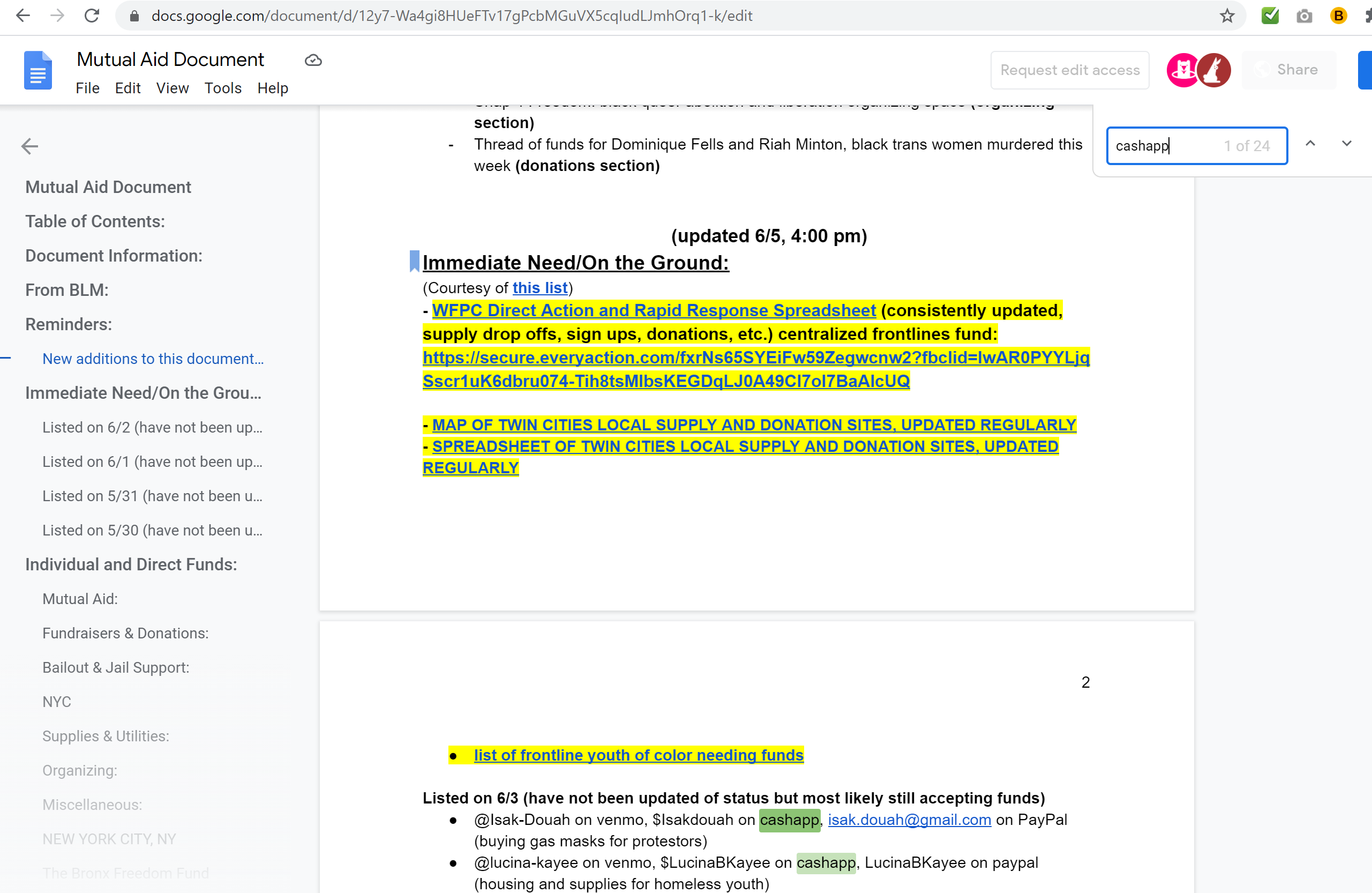Open the green checkmark browser extension
Image resolution: width=1372 pixels, height=893 pixels.
point(1270,16)
